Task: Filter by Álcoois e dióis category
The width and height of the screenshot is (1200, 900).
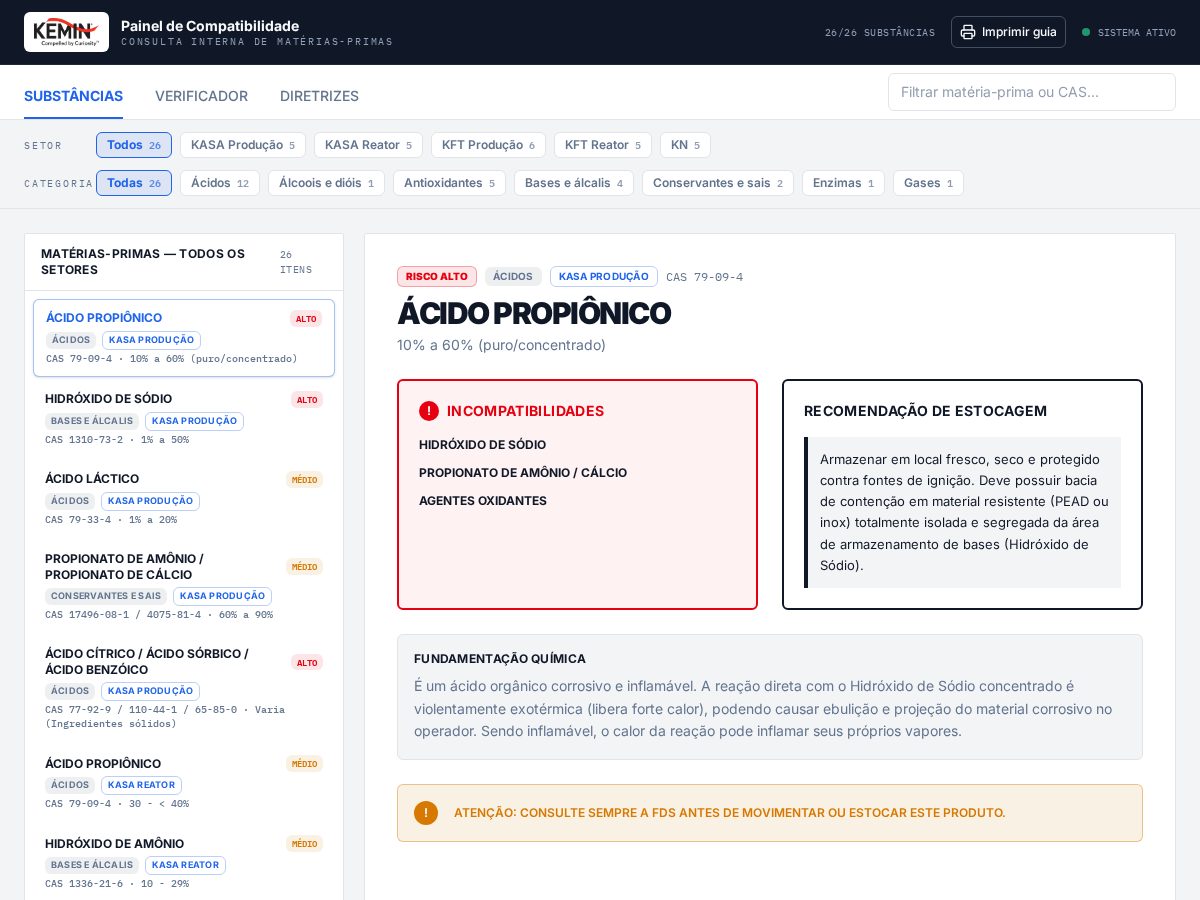Action: point(326,183)
